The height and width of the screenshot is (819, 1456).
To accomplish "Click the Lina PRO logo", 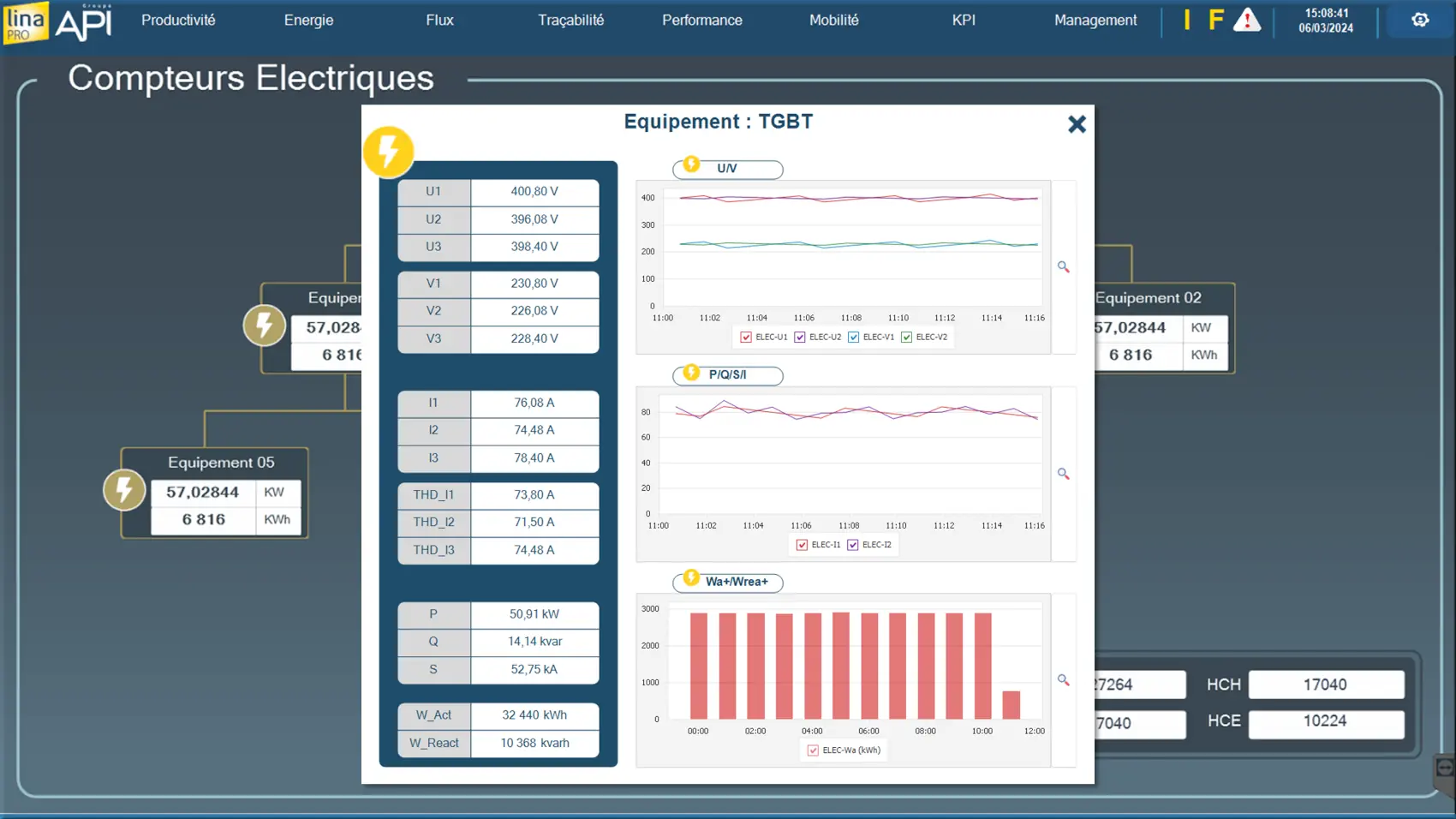I will (26, 22).
